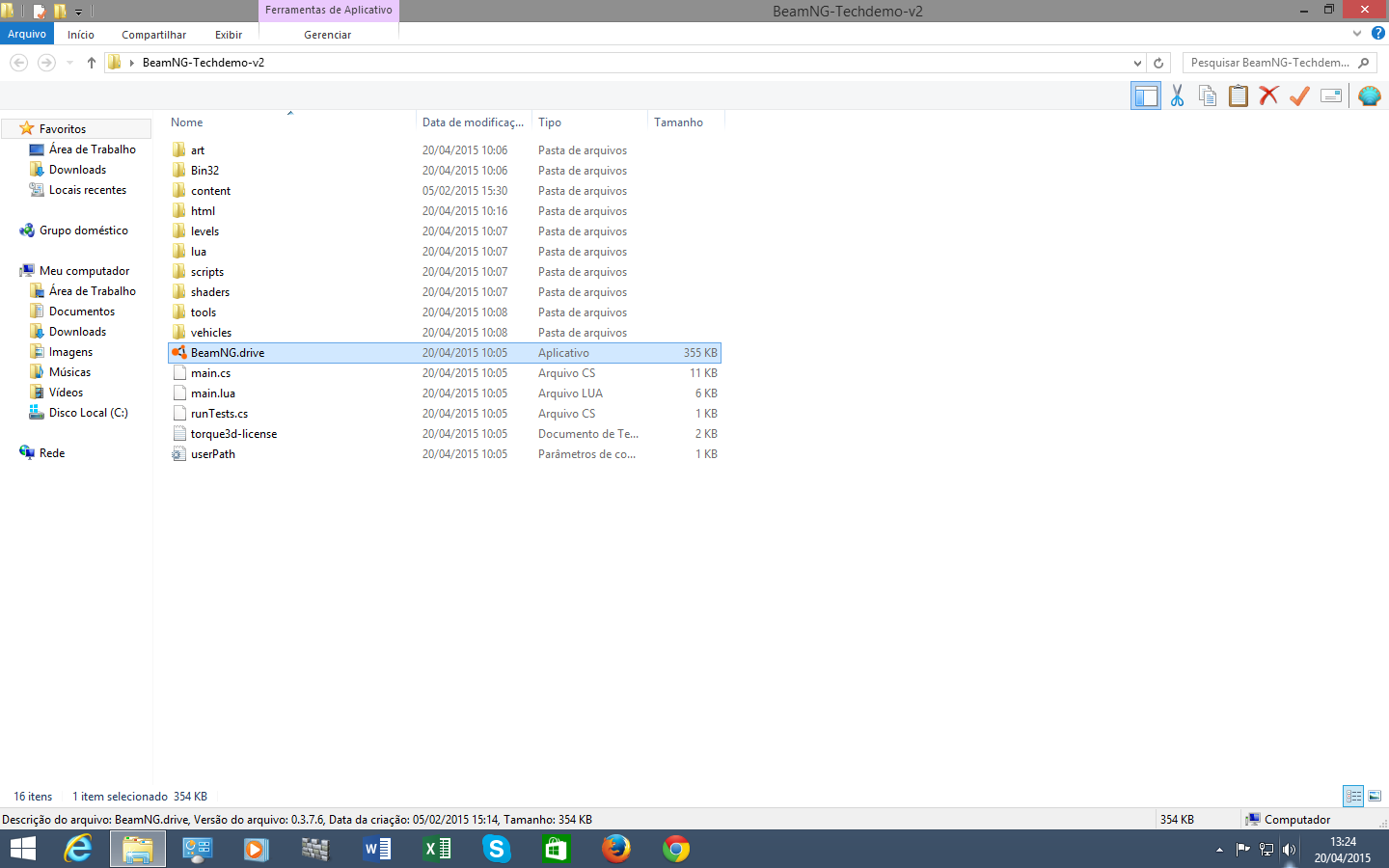The width and height of the screenshot is (1389, 868).
Task: Click the orange checkmark Properties icon
Action: click(1300, 95)
